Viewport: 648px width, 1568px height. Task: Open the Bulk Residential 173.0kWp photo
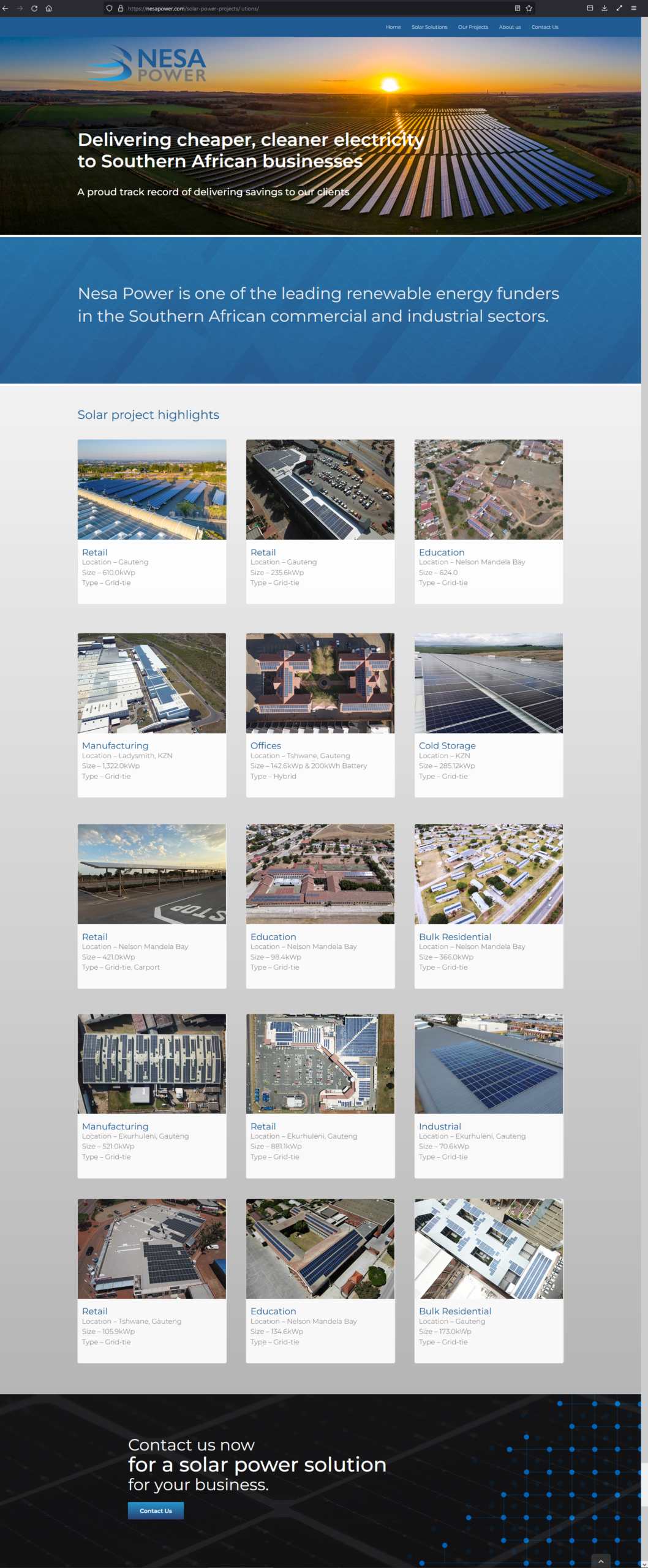489,1249
